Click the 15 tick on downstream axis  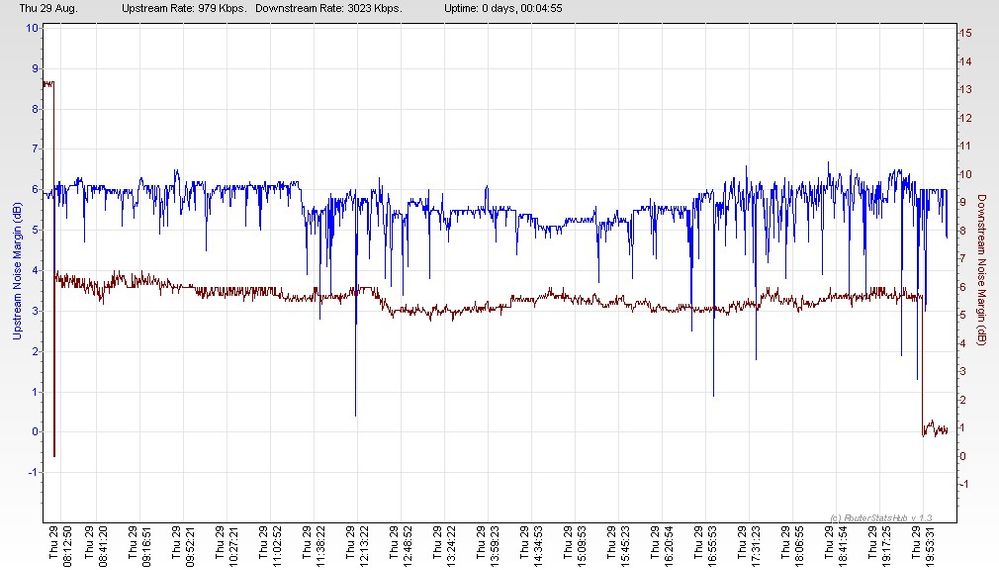tap(966, 33)
